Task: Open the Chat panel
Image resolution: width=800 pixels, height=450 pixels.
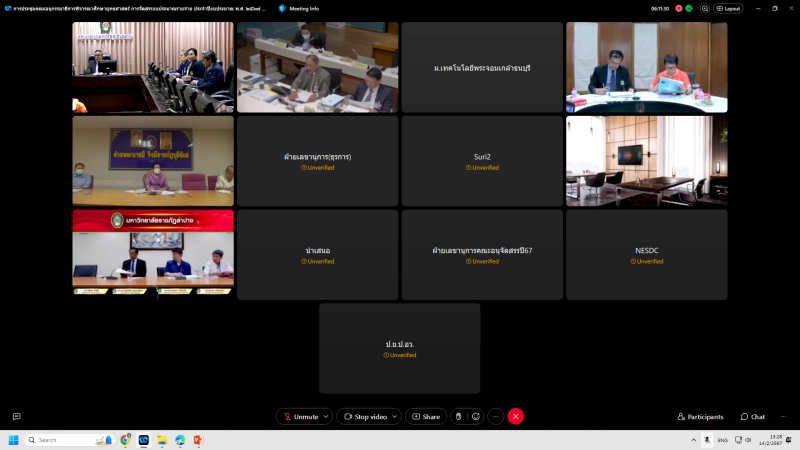Action: click(x=753, y=416)
